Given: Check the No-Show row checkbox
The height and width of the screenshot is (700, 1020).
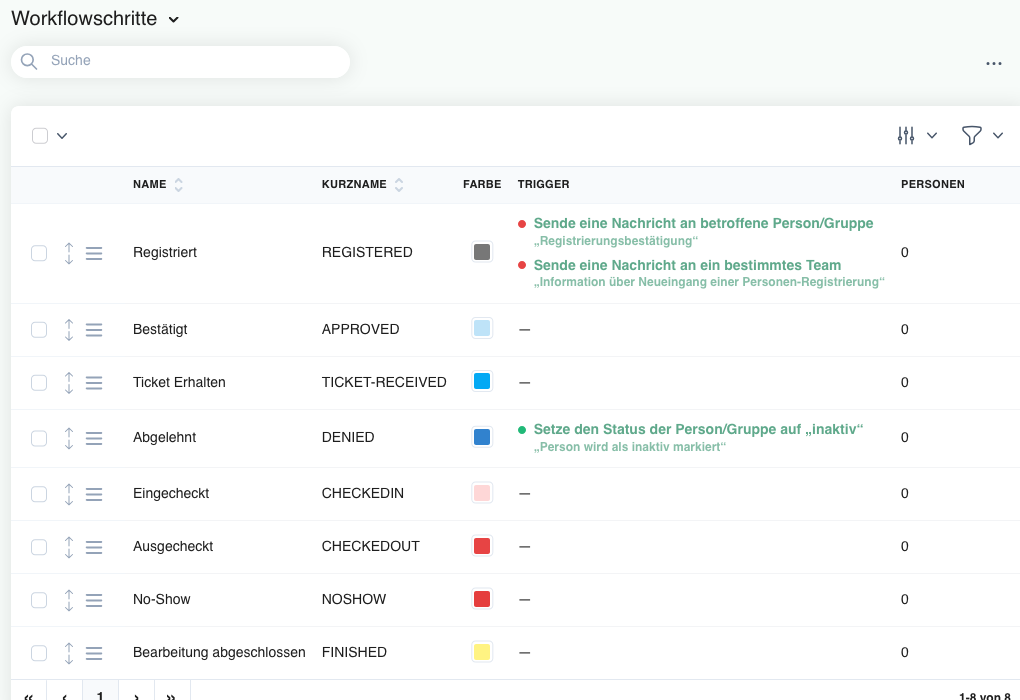Looking at the screenshot, I should (39, 600).
